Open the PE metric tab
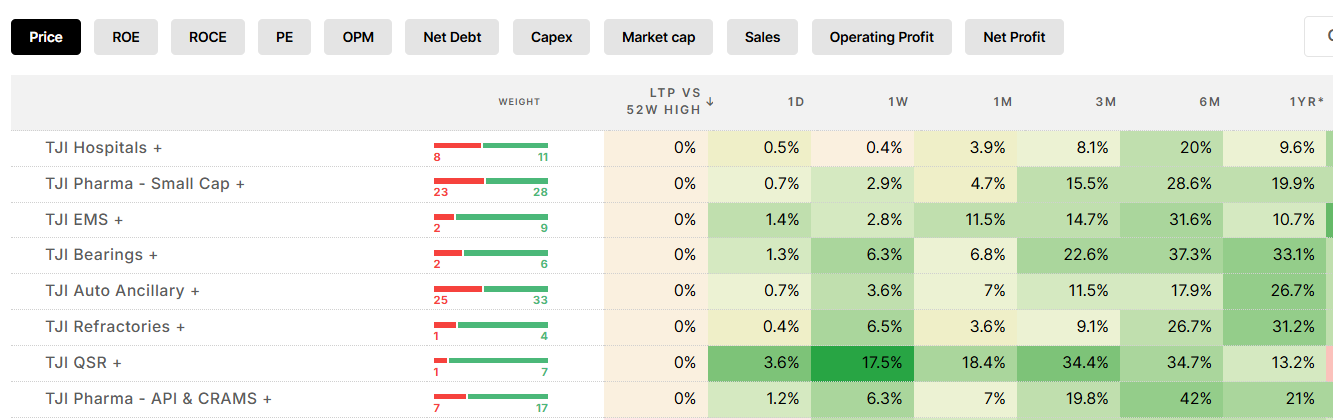The image size is (1333, 420). pyautogui.click(x=284, y=37)
